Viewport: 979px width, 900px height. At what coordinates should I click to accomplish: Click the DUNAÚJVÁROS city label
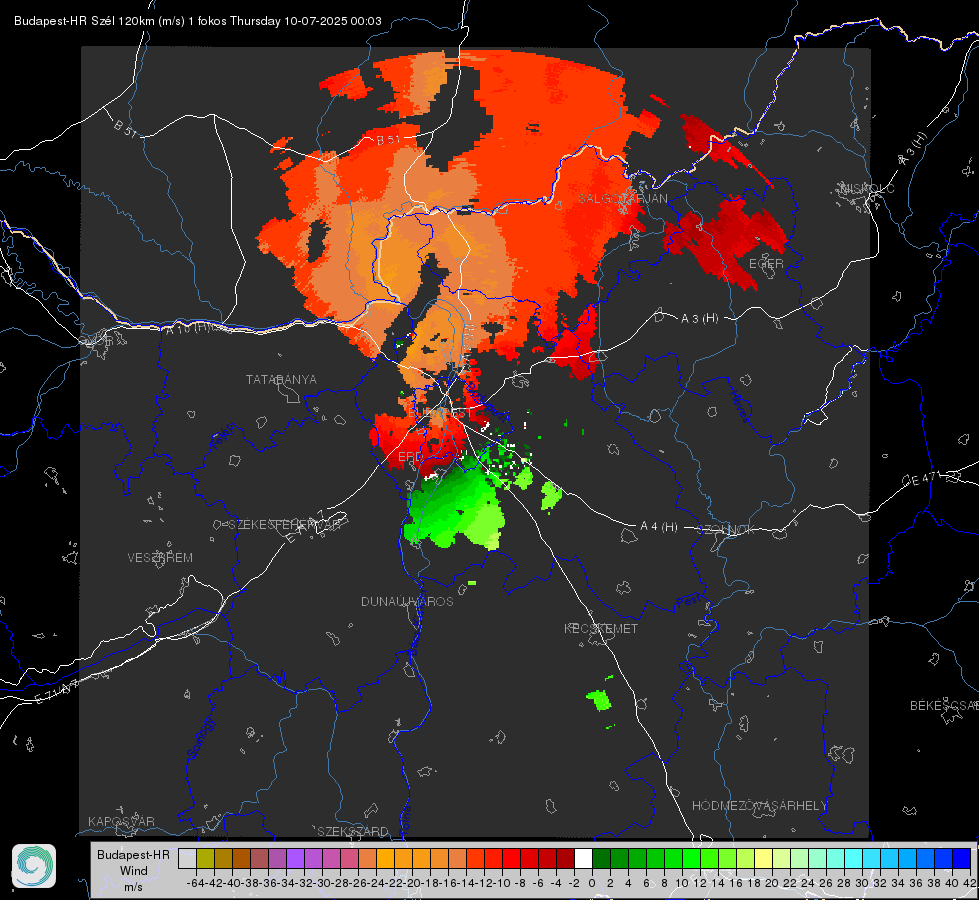pos(407,601)
